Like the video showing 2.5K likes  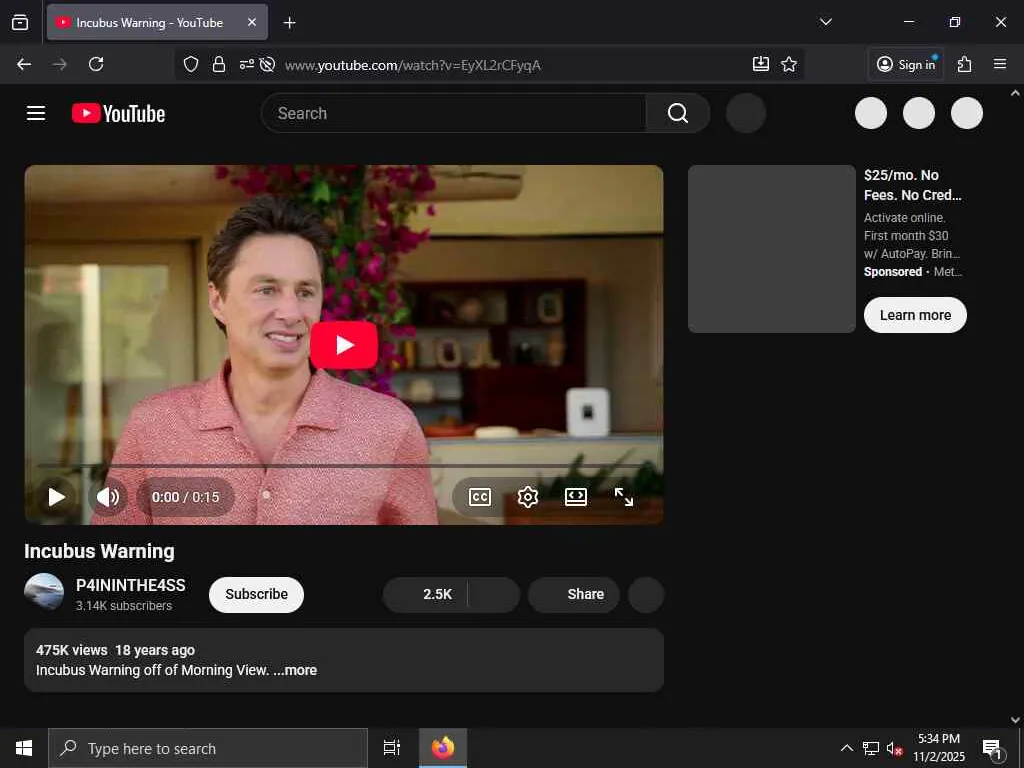(425, 594)
